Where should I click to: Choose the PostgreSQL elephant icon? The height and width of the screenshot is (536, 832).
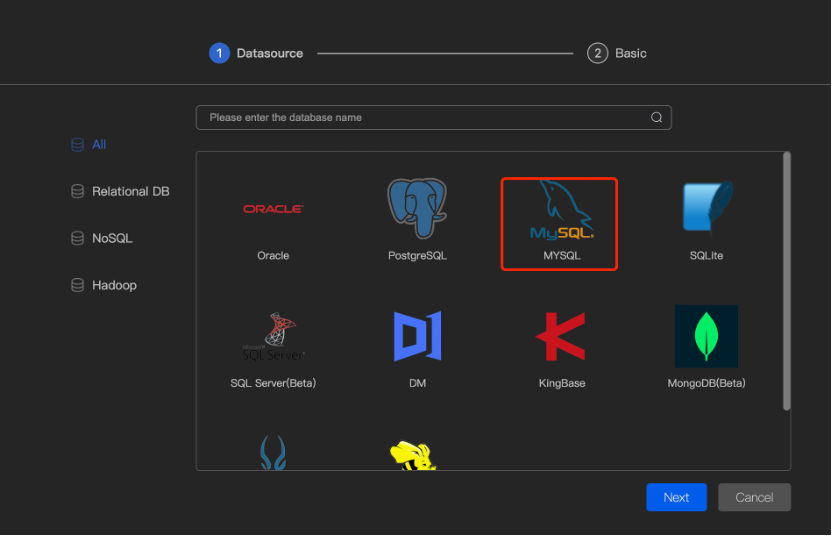coord(417,209)
